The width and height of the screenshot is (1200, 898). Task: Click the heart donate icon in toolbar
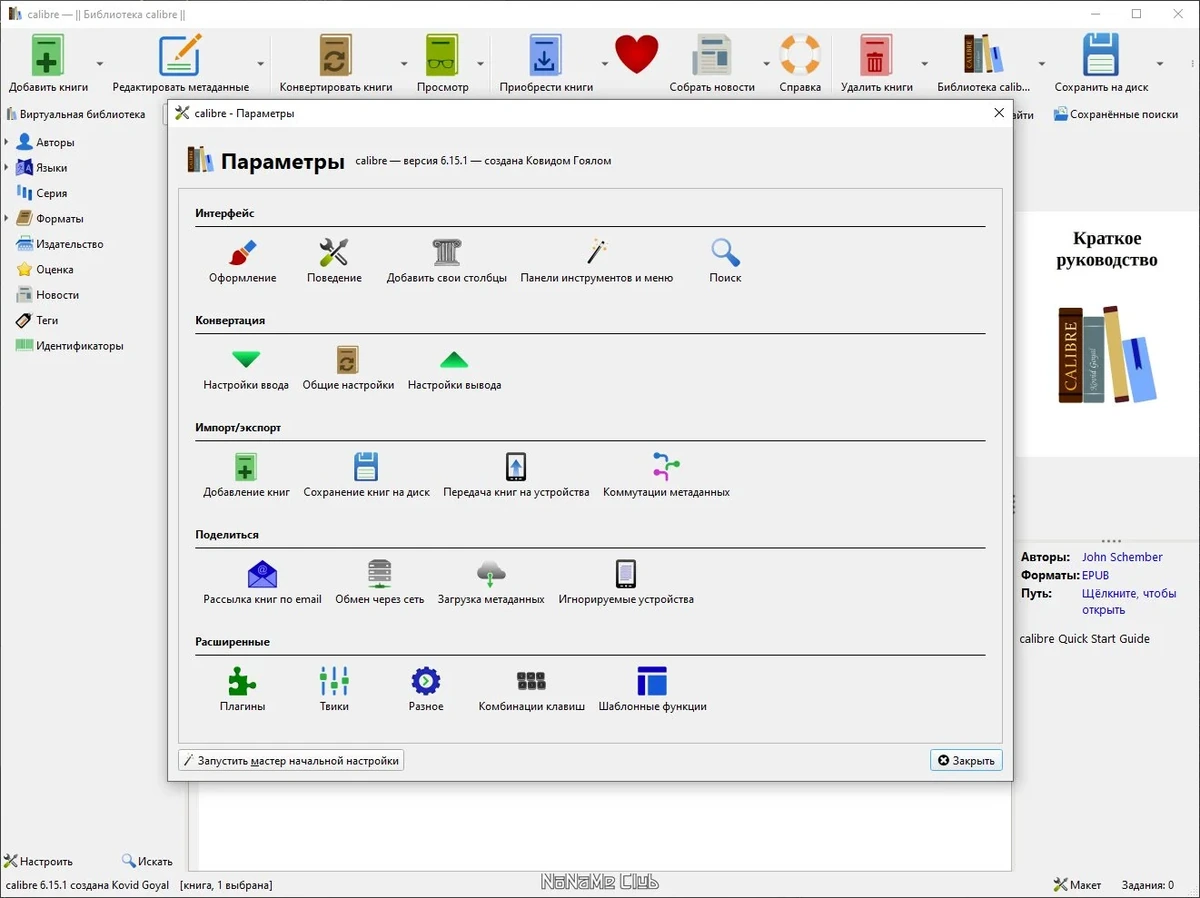pos(636,55)
